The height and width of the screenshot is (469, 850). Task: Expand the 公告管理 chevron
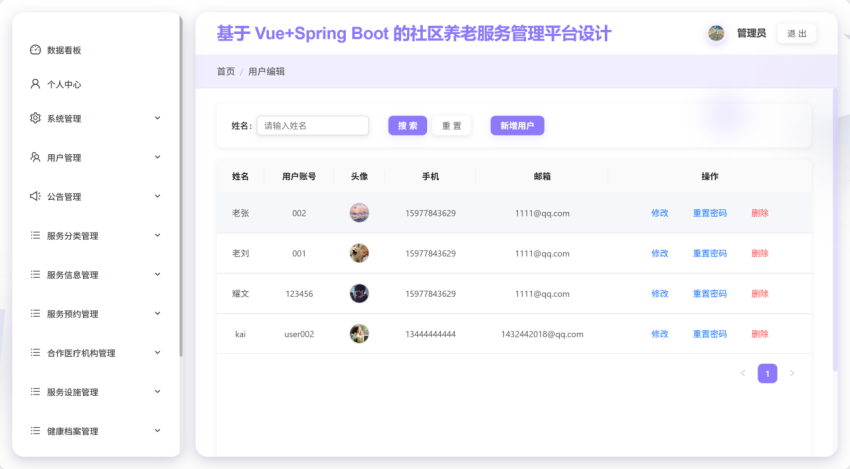(x=157, y=196)
